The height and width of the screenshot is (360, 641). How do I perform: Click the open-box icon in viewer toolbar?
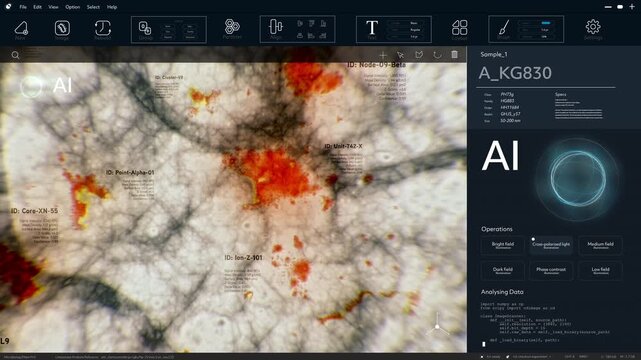tap(419, 55)
